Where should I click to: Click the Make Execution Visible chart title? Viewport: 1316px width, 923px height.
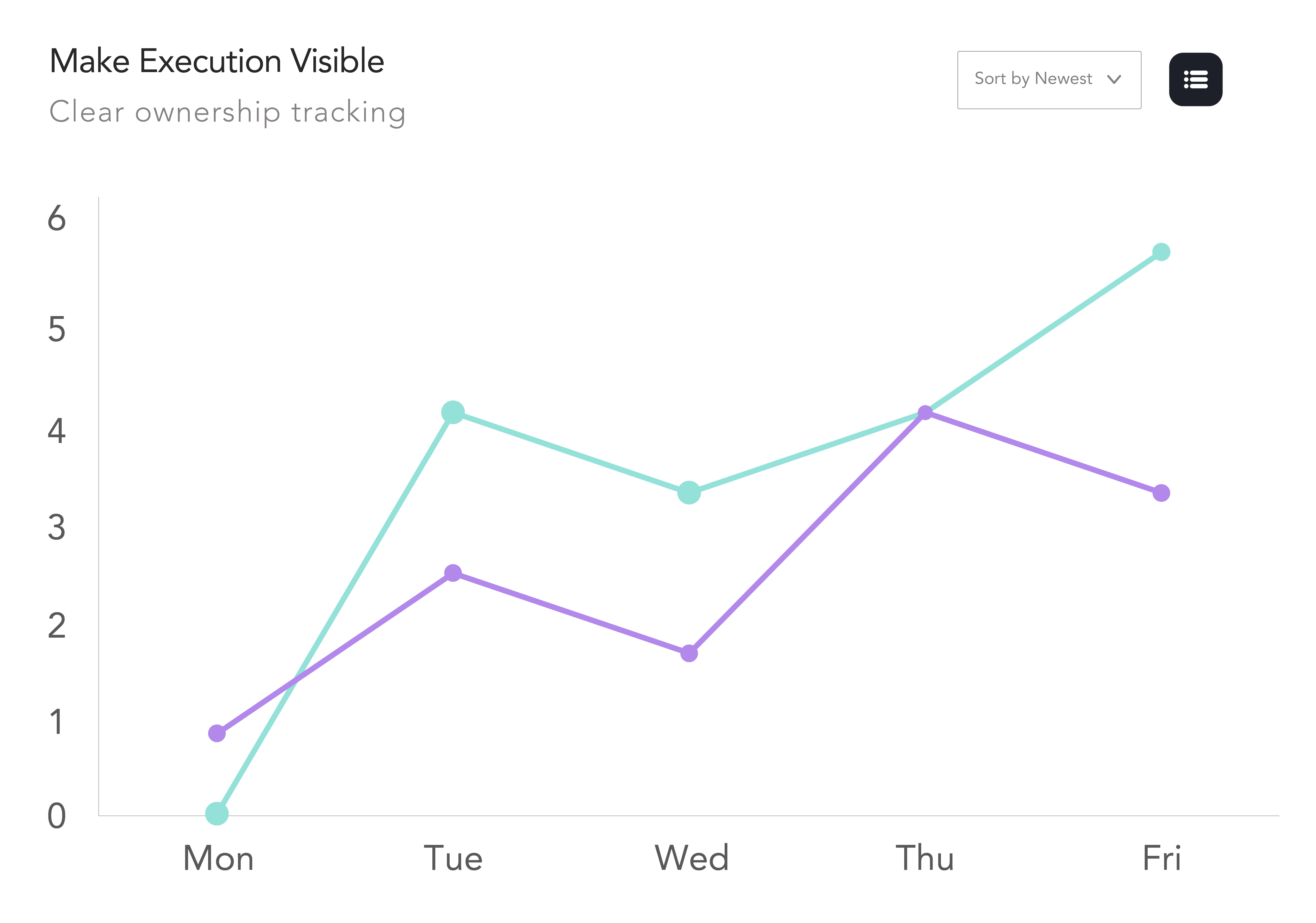[x=217, y=61]
